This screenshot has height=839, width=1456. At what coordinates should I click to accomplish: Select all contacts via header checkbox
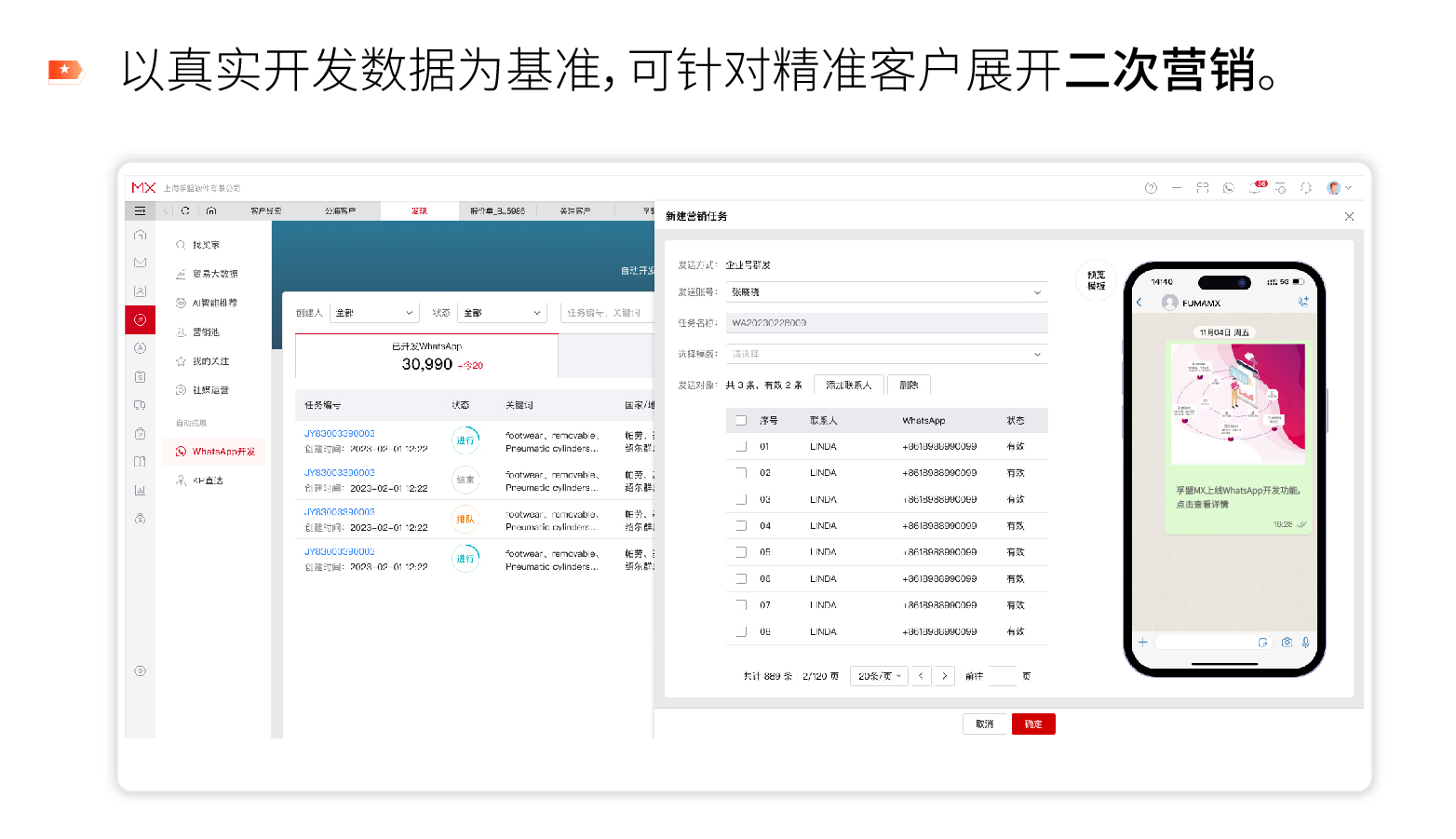coord(740,420)
